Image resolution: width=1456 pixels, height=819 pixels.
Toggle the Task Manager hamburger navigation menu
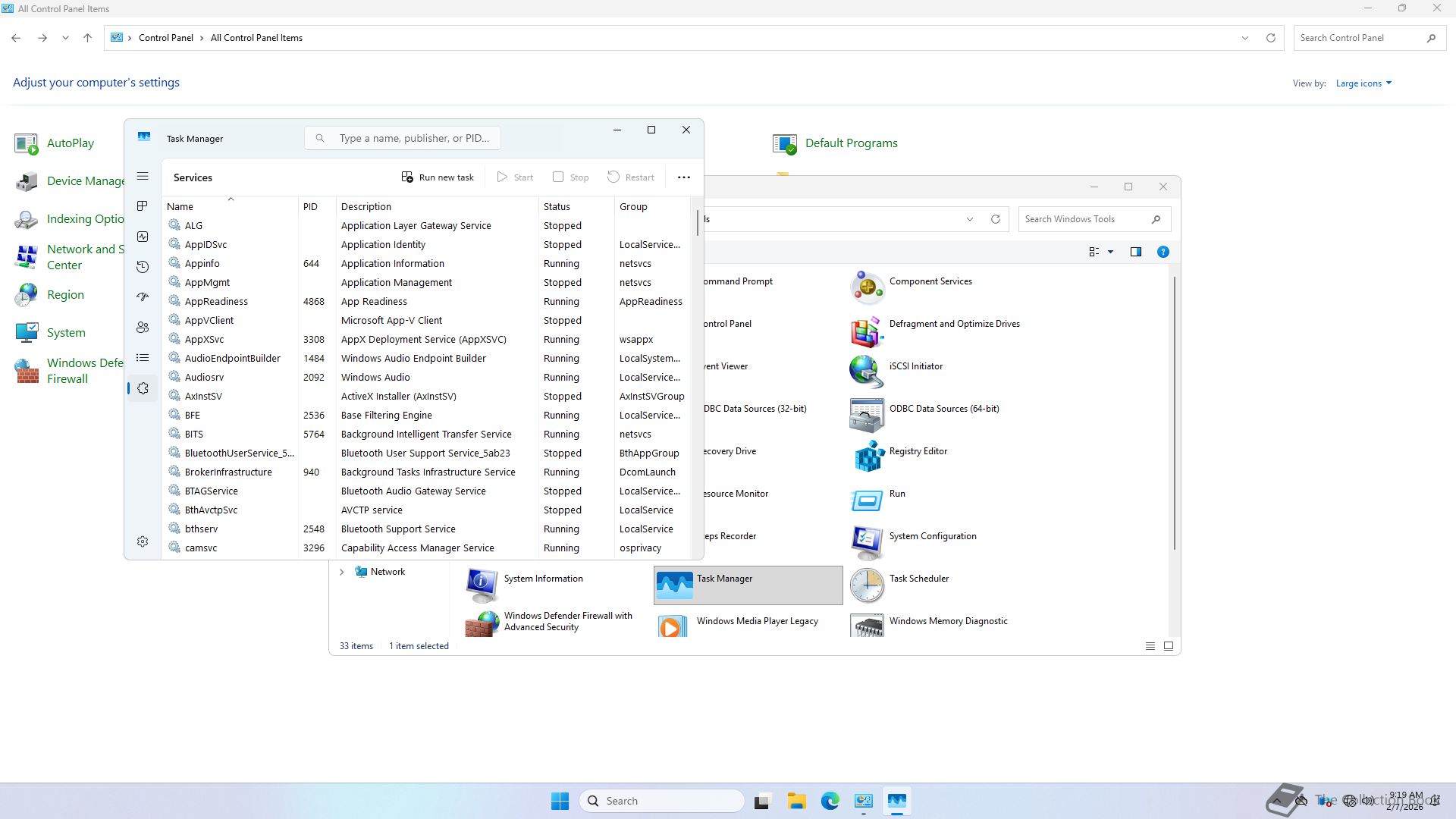click(143, 177)
